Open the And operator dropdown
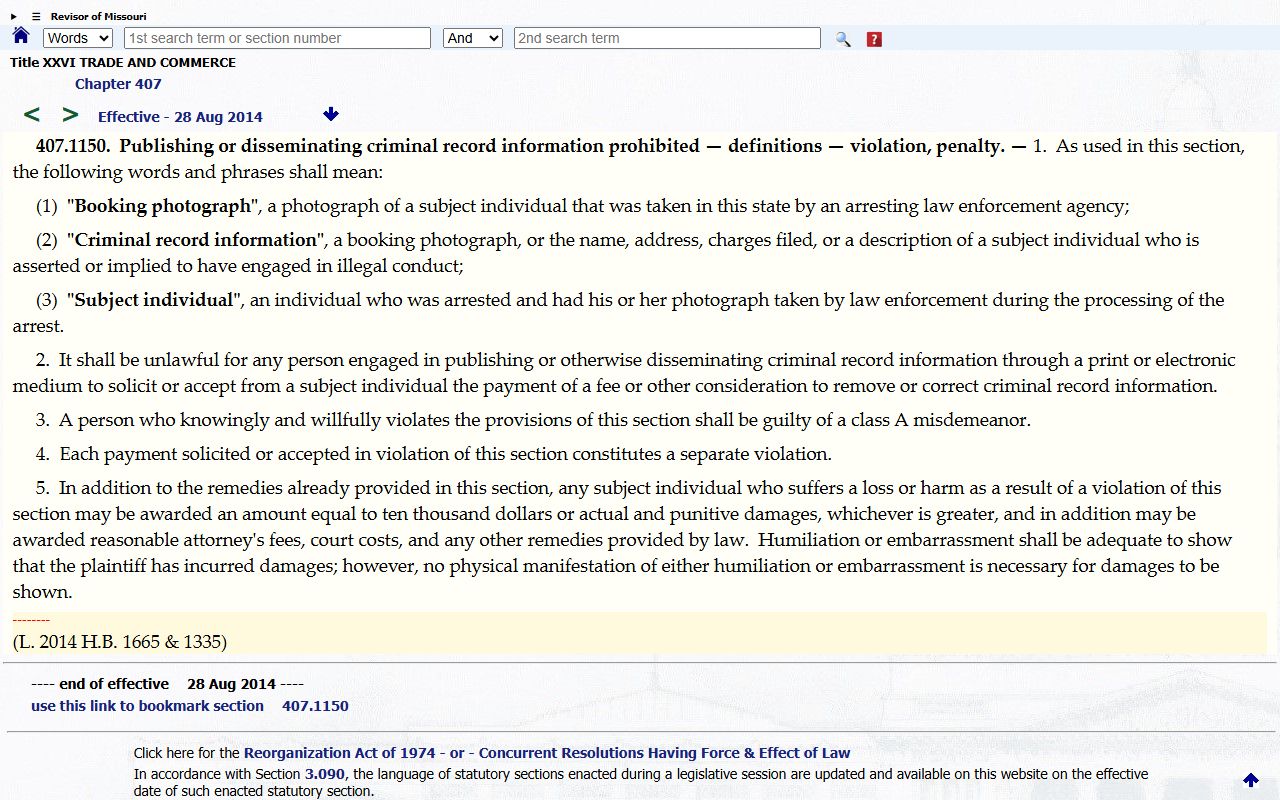Screen dimensions: 1280x800 472,38
